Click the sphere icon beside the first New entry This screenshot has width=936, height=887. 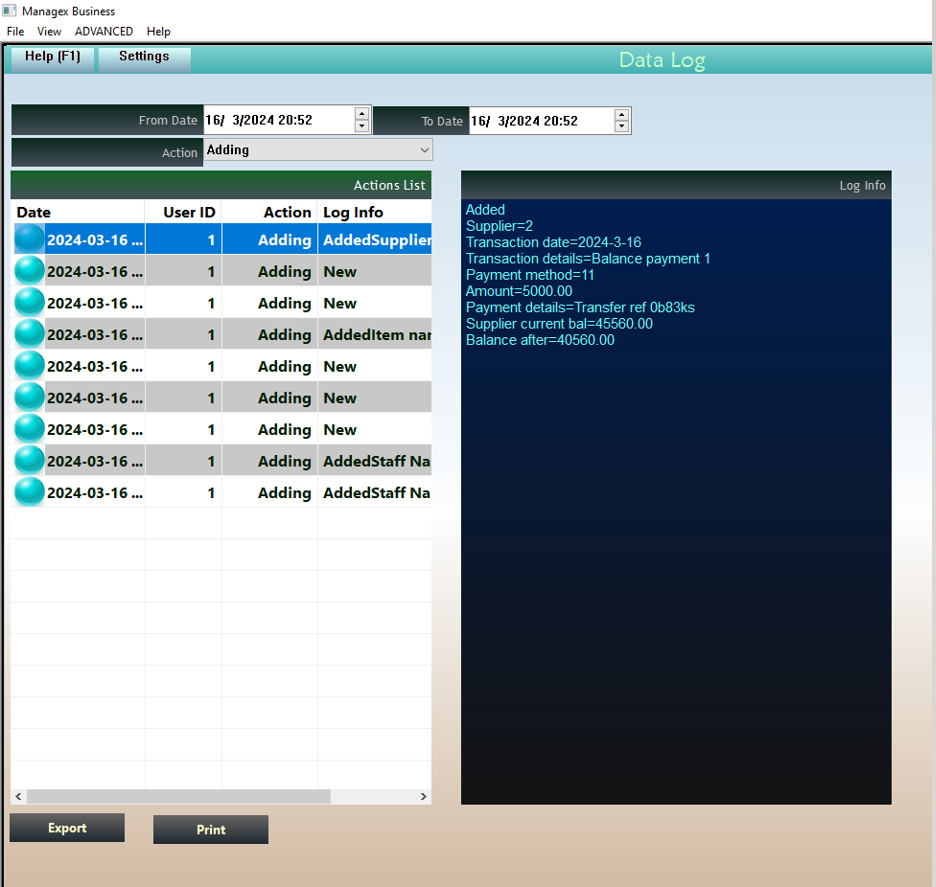click(27, 271)
